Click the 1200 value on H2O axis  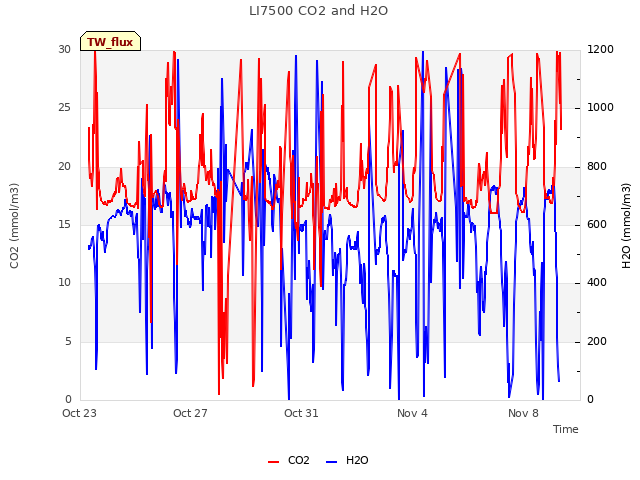[600, 49]
